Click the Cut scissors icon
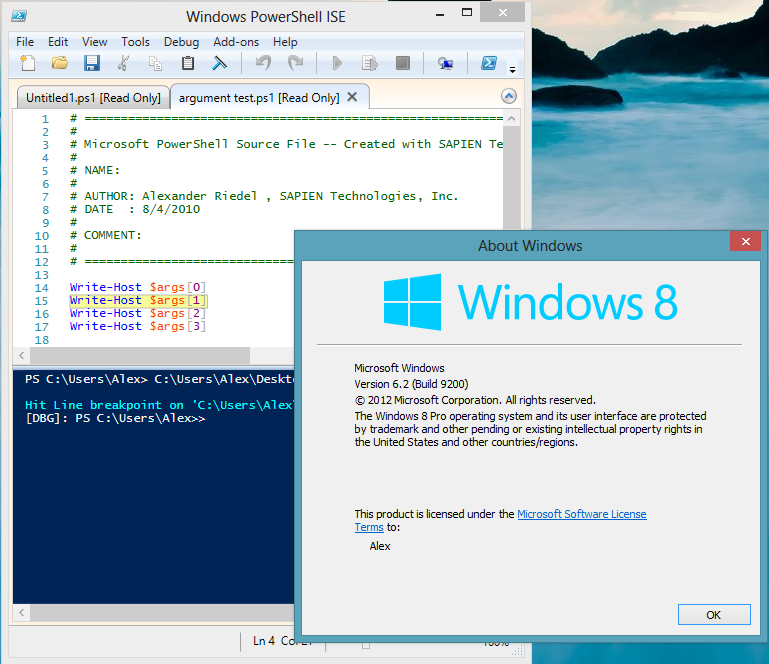 pyautogui.click(x=124, y=63)
